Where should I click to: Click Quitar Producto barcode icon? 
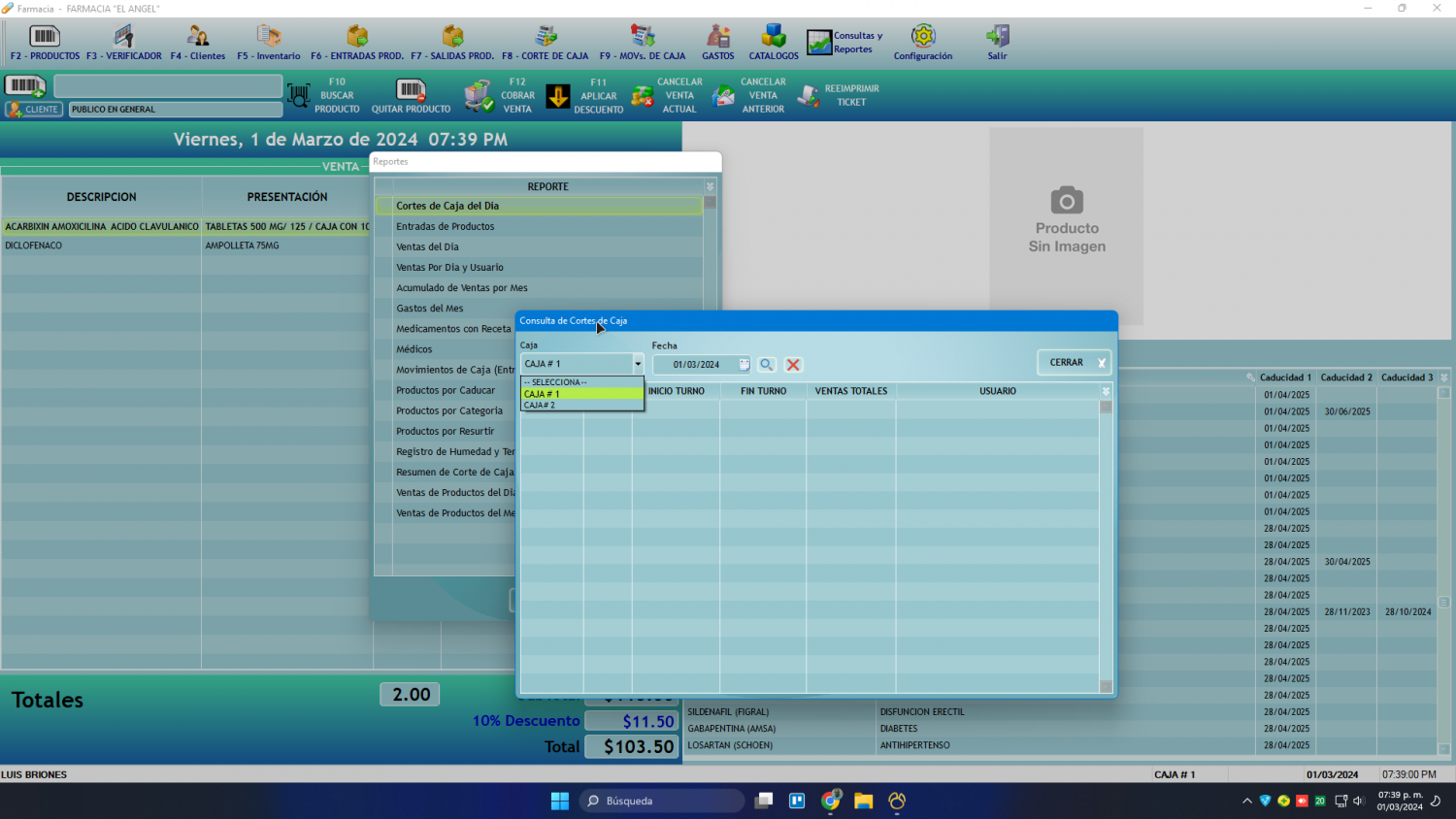[x=411, y=96]
